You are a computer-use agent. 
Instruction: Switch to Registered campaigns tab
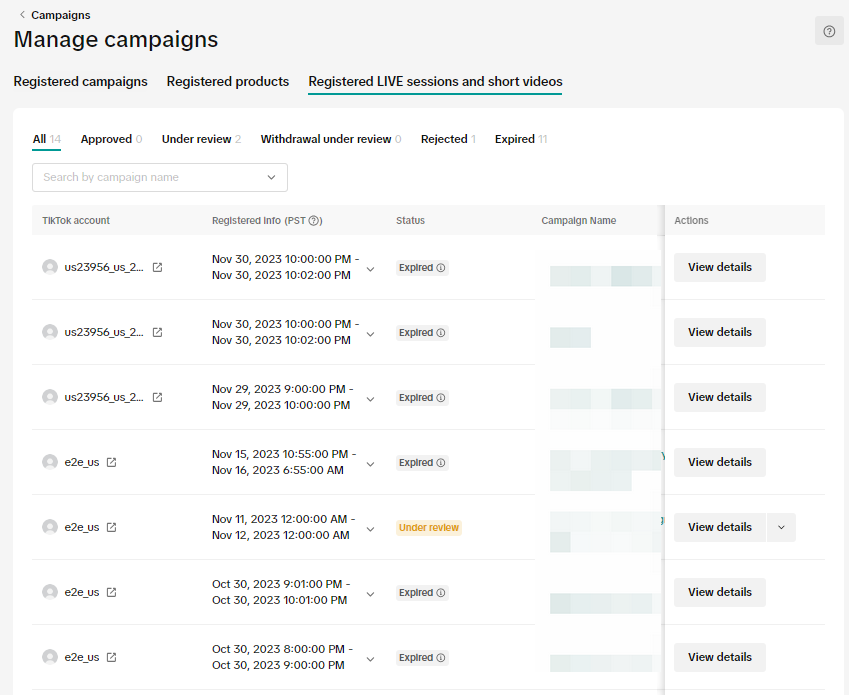pos(80,82)
